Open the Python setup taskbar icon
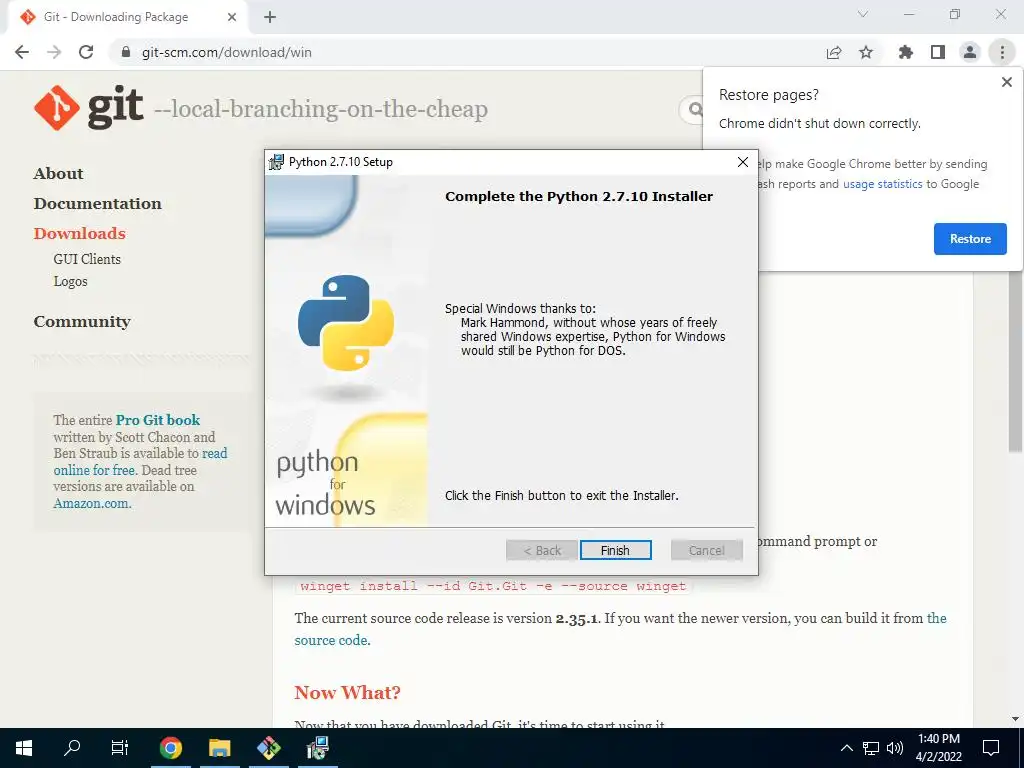Screen dimensions: 1024x768 [x=317, y=748]
